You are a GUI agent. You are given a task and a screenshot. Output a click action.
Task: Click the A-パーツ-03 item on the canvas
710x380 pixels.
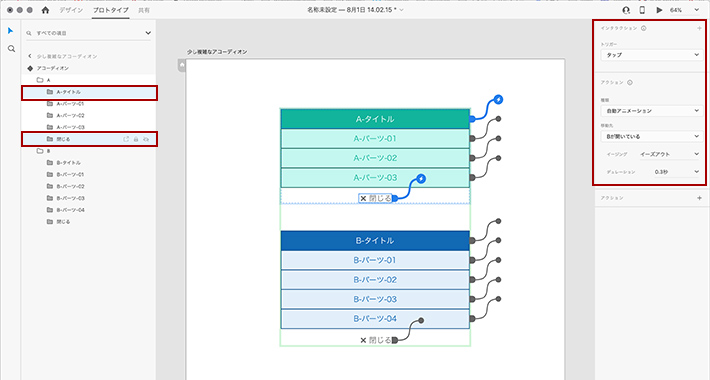(375, 178)
